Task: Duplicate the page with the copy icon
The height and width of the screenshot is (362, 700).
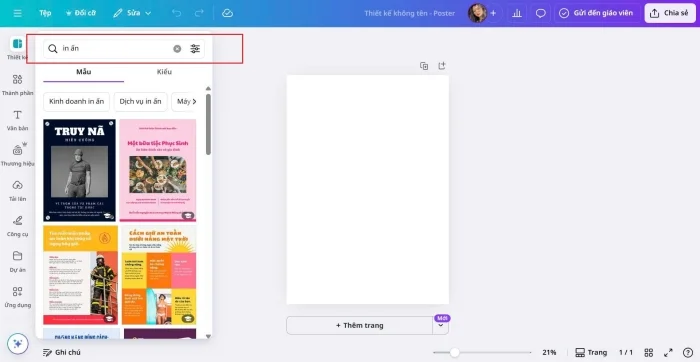Action: click(424, 66)
